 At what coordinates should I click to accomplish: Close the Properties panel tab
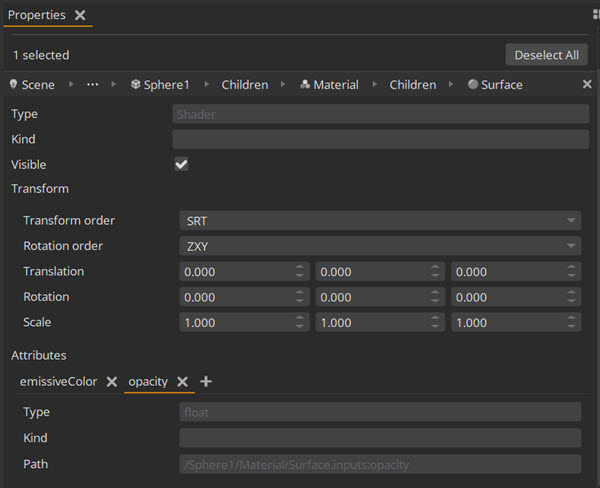click(x=80, y=15)
